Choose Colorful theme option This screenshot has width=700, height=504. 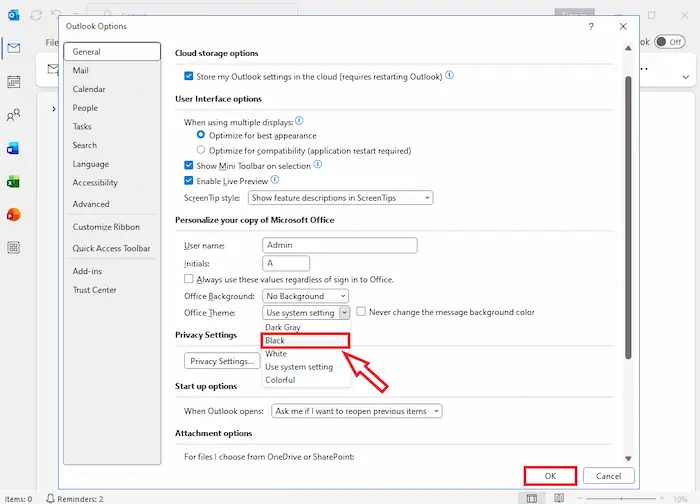[x=306, y=380]
